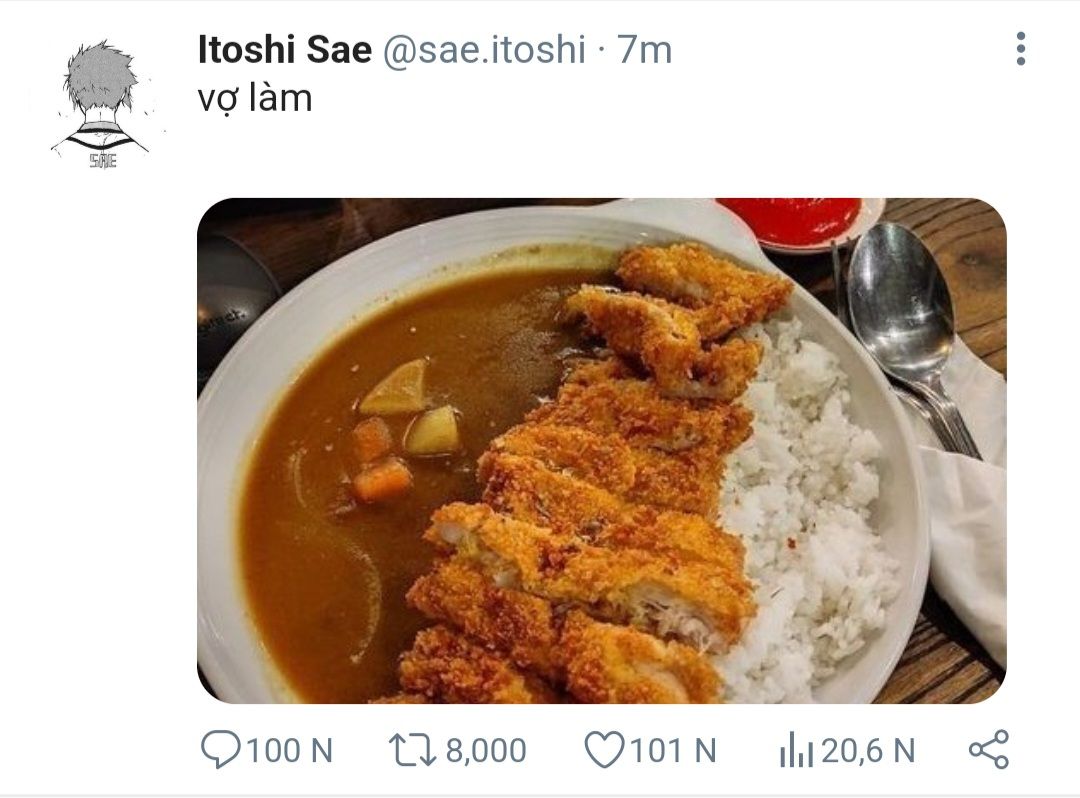This screenshot has width=1080, height=798.
Task: Select the post text "vợ làm"
Action: click(x=255, y=98)
